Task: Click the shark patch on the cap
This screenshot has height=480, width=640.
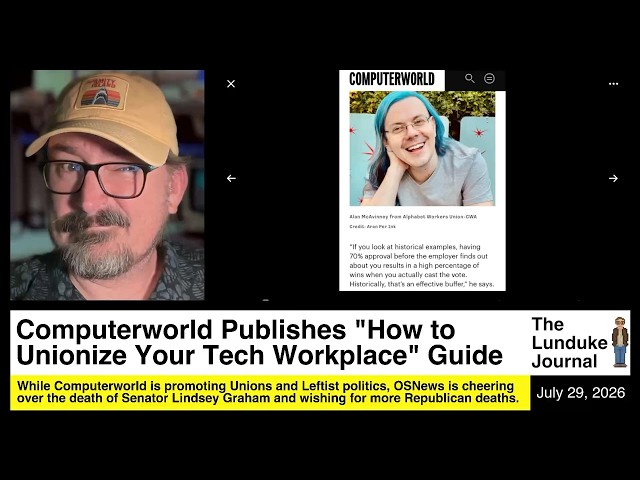Action: [101, 93]
